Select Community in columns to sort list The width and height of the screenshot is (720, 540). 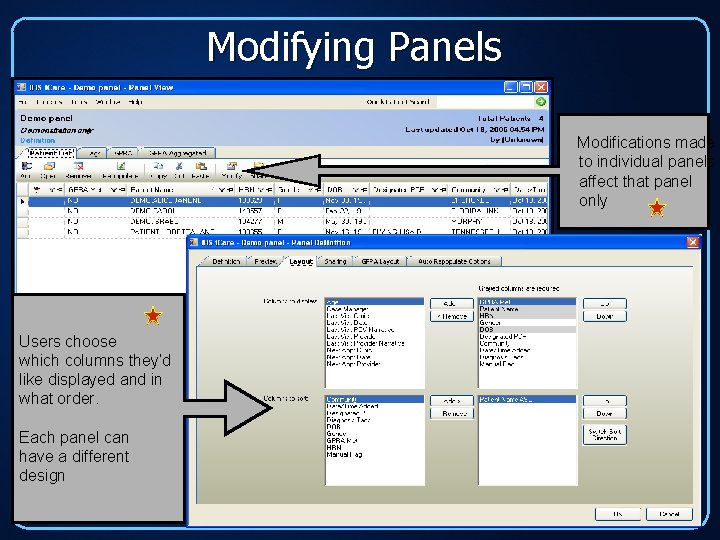click(374, 399)
